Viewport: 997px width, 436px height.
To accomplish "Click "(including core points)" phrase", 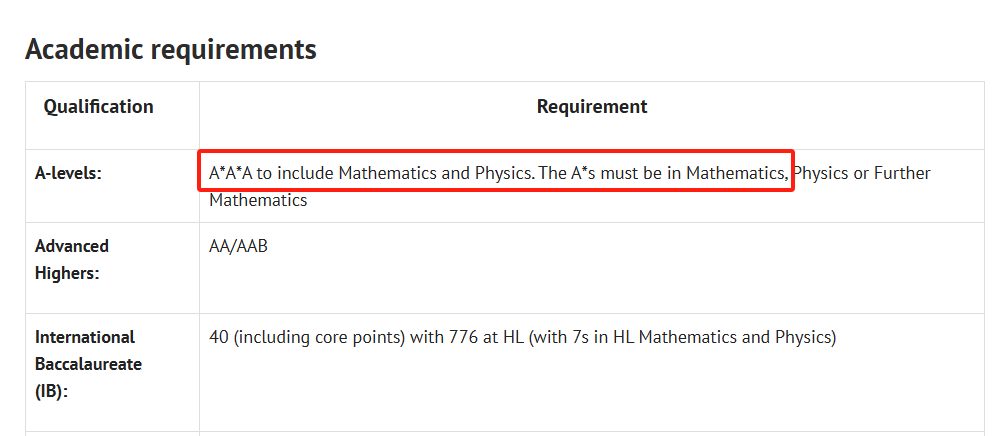I will [319, 337].
